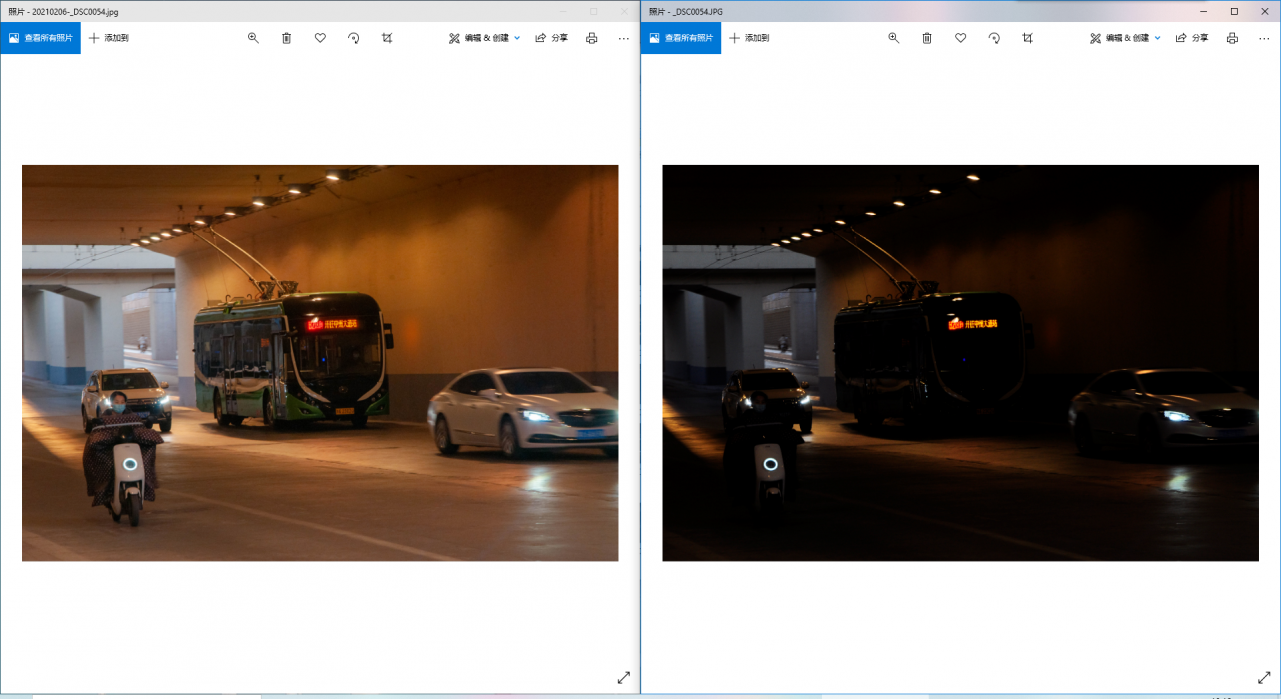The width and height of the screenshot is (1281, 699).
Task: Delete the photo in the left window
Action: click(x=287, y=38)
